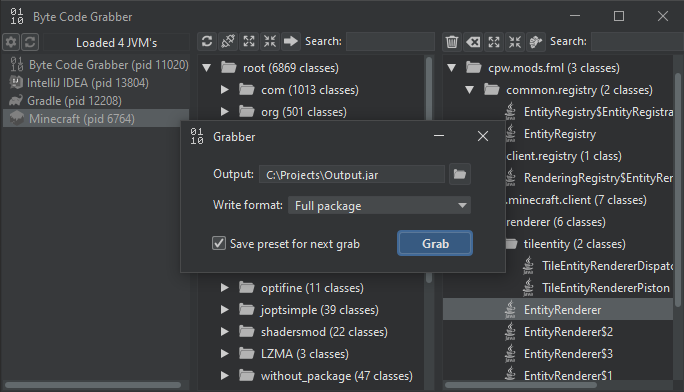Maximize the Byte Code Grabber window

coord(619,17)
